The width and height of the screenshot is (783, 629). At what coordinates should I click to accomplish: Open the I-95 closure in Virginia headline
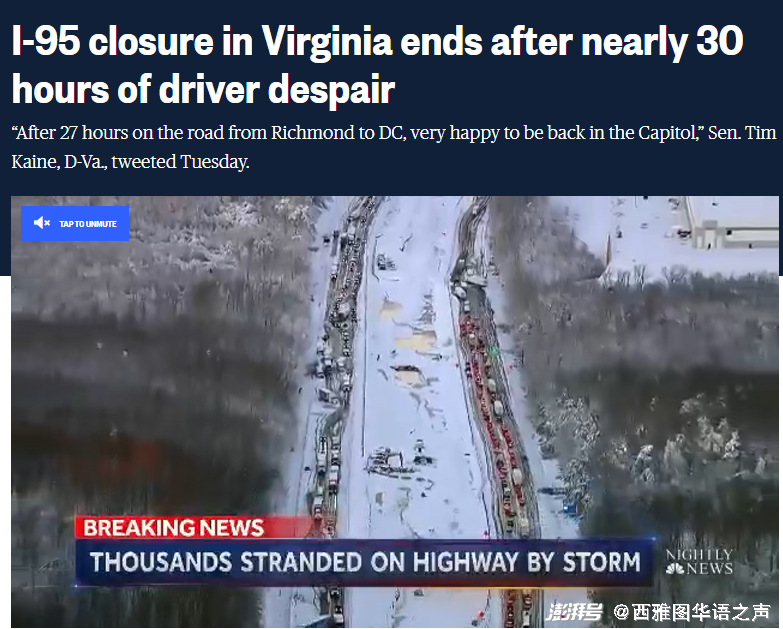tap(378, 41)
